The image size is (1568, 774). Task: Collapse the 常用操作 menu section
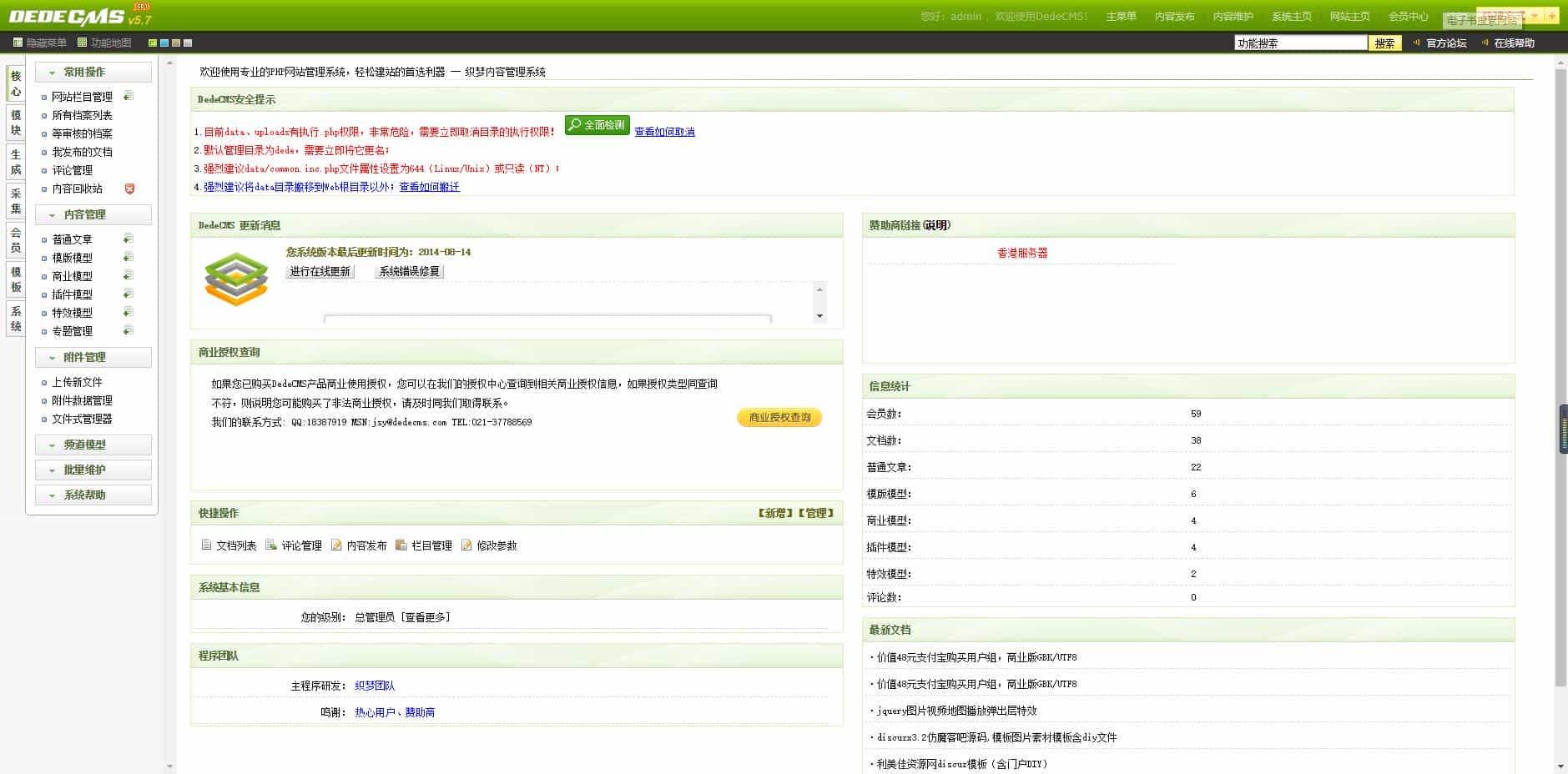[x=93, y=72]
